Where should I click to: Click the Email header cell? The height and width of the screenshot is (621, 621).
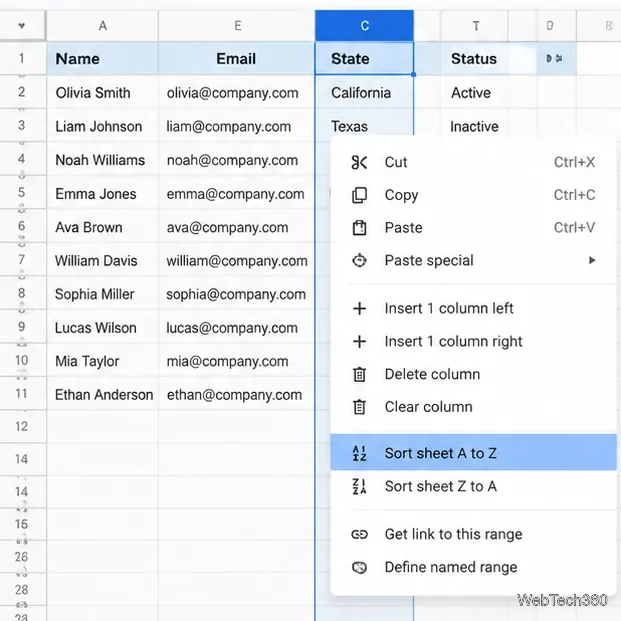[237, 59]
